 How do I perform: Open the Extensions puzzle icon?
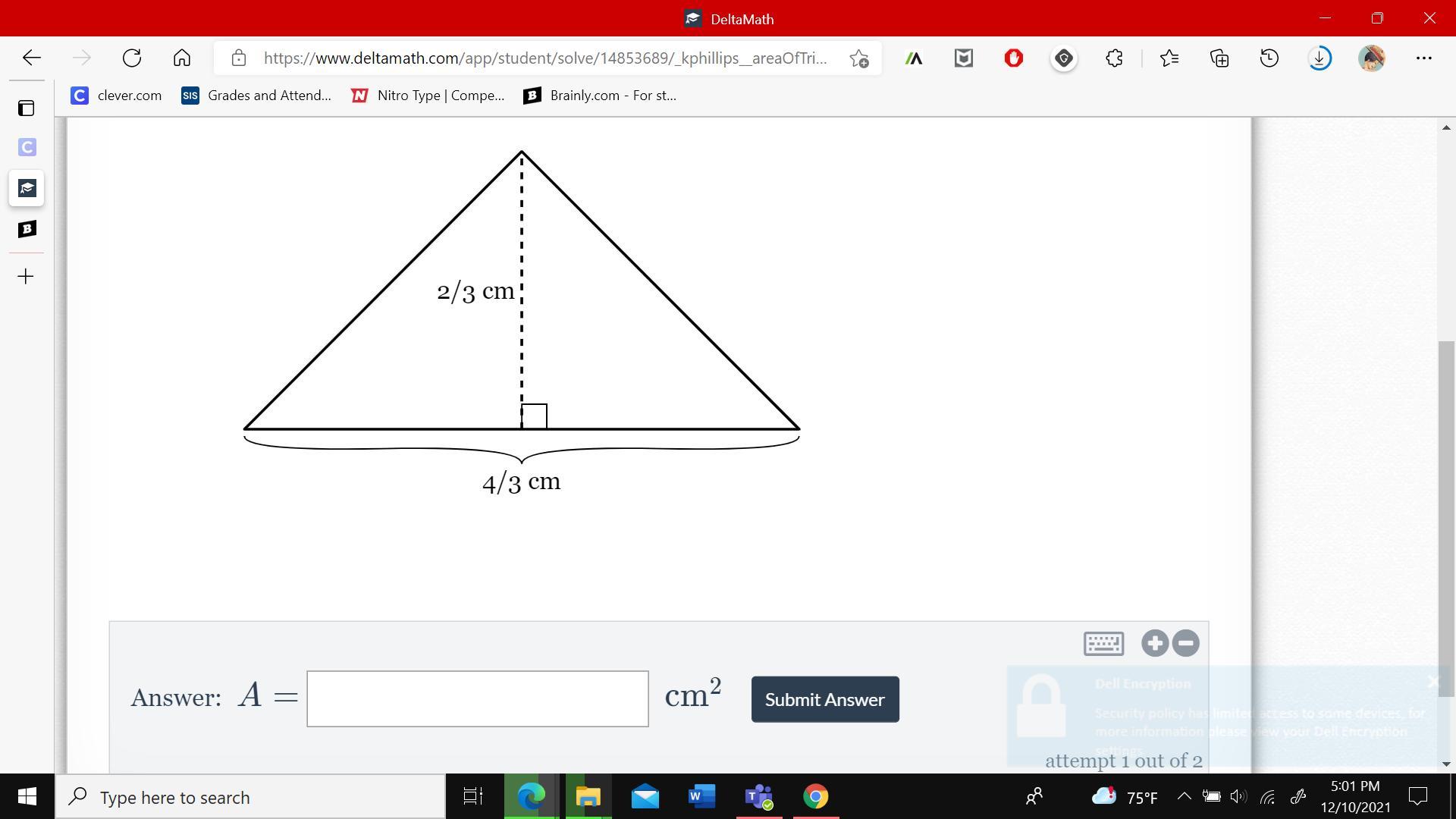point(1114,58)
